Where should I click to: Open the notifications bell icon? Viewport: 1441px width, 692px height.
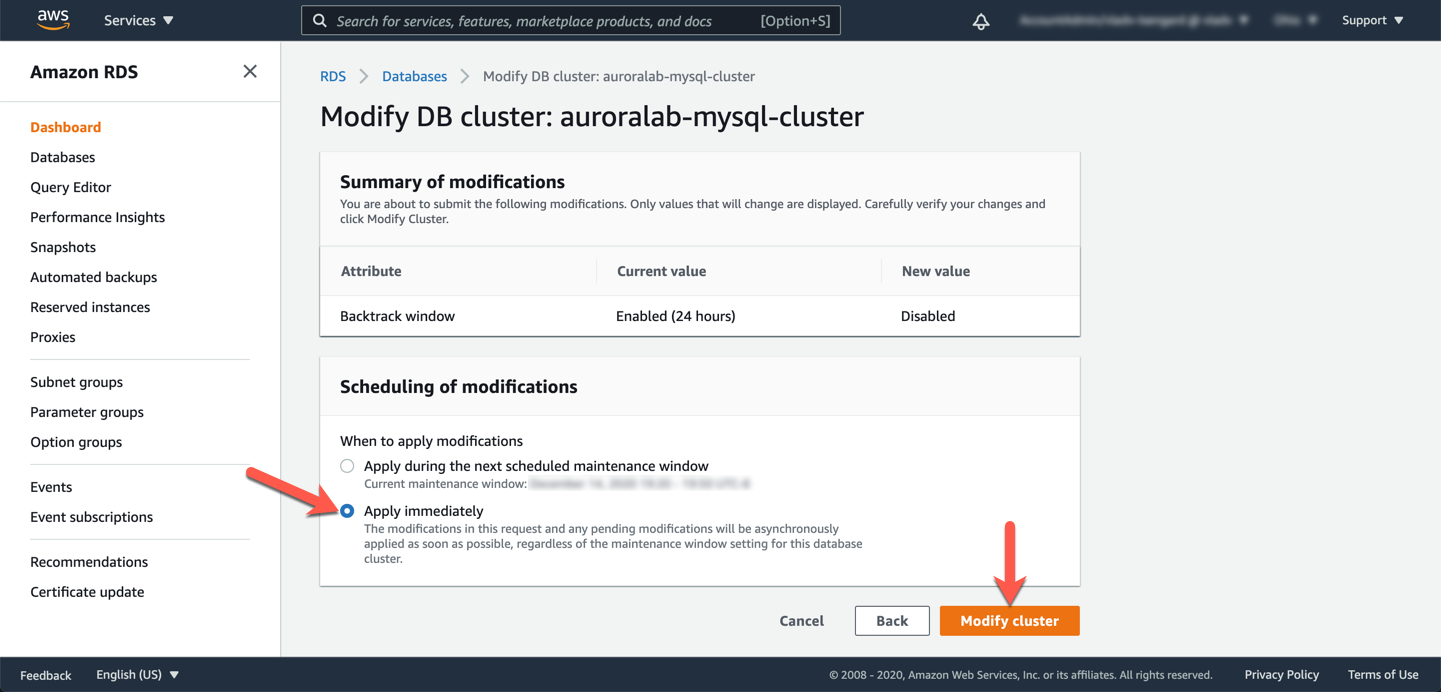(981, 21)
